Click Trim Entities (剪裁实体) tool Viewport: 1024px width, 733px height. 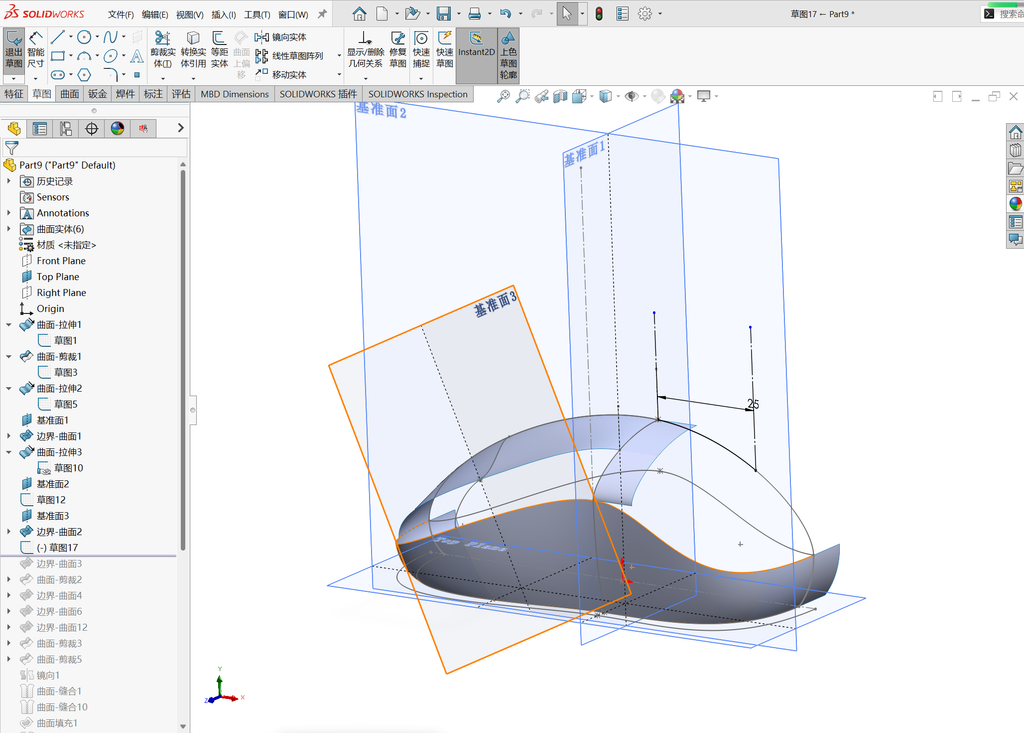tap(163, 50)
